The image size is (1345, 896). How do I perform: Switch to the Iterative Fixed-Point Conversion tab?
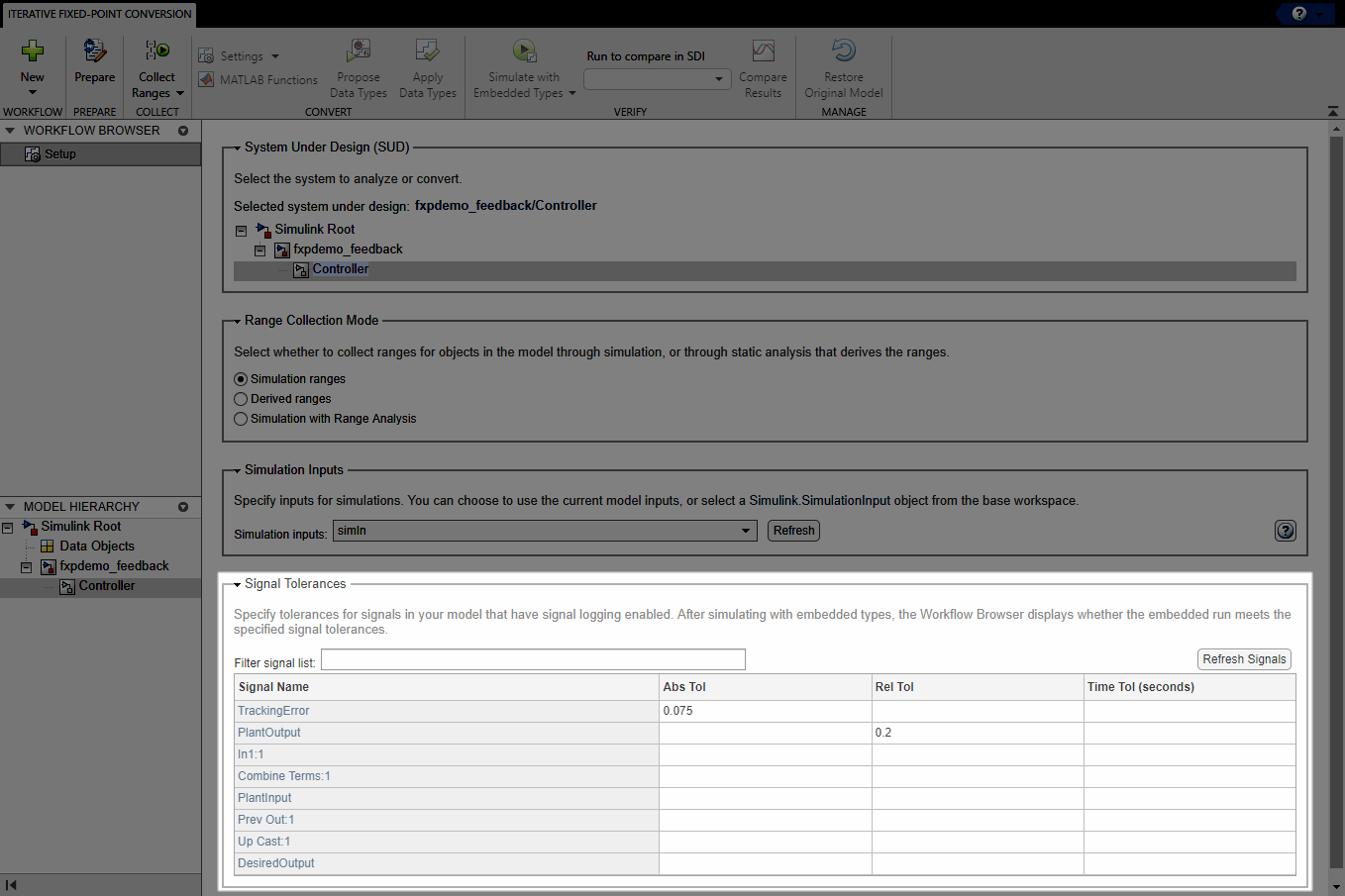(97, 14)
